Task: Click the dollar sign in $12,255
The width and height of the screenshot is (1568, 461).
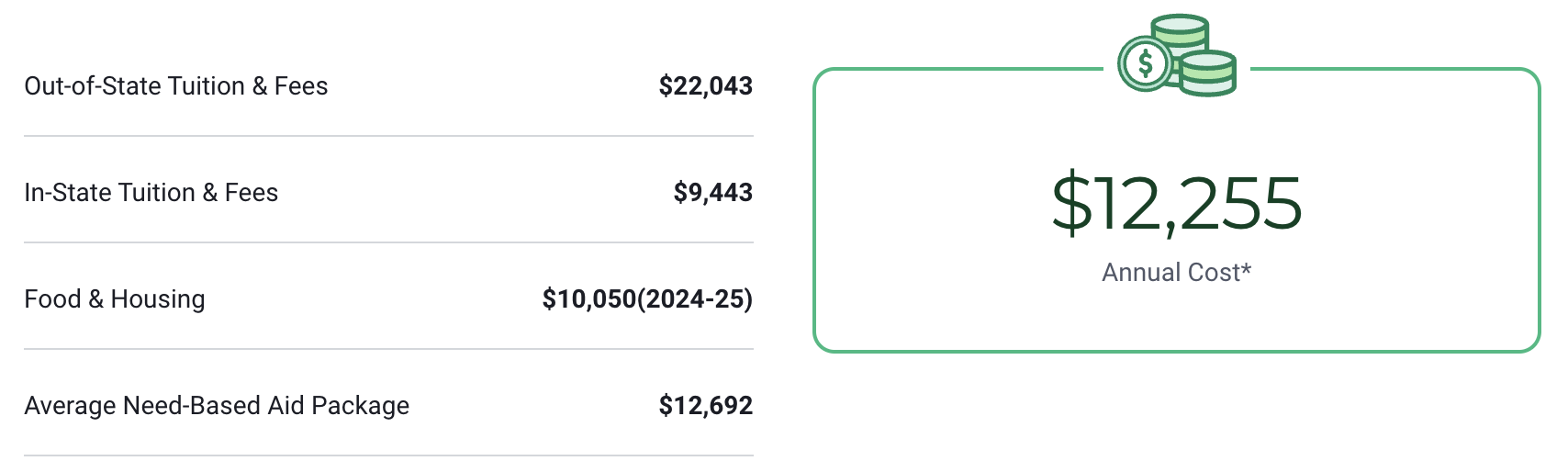Action: tap(1071, 204)
